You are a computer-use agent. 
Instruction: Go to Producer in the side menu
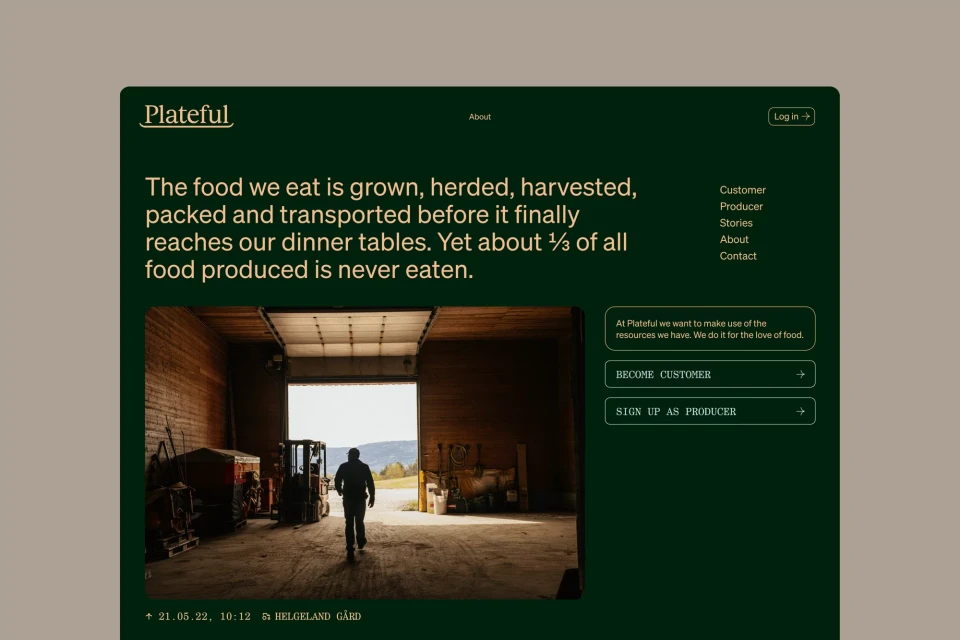click(741, 207)
